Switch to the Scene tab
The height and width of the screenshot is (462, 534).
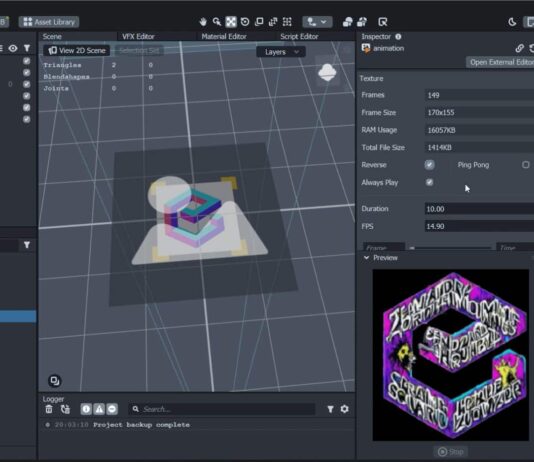click(52, 36)
